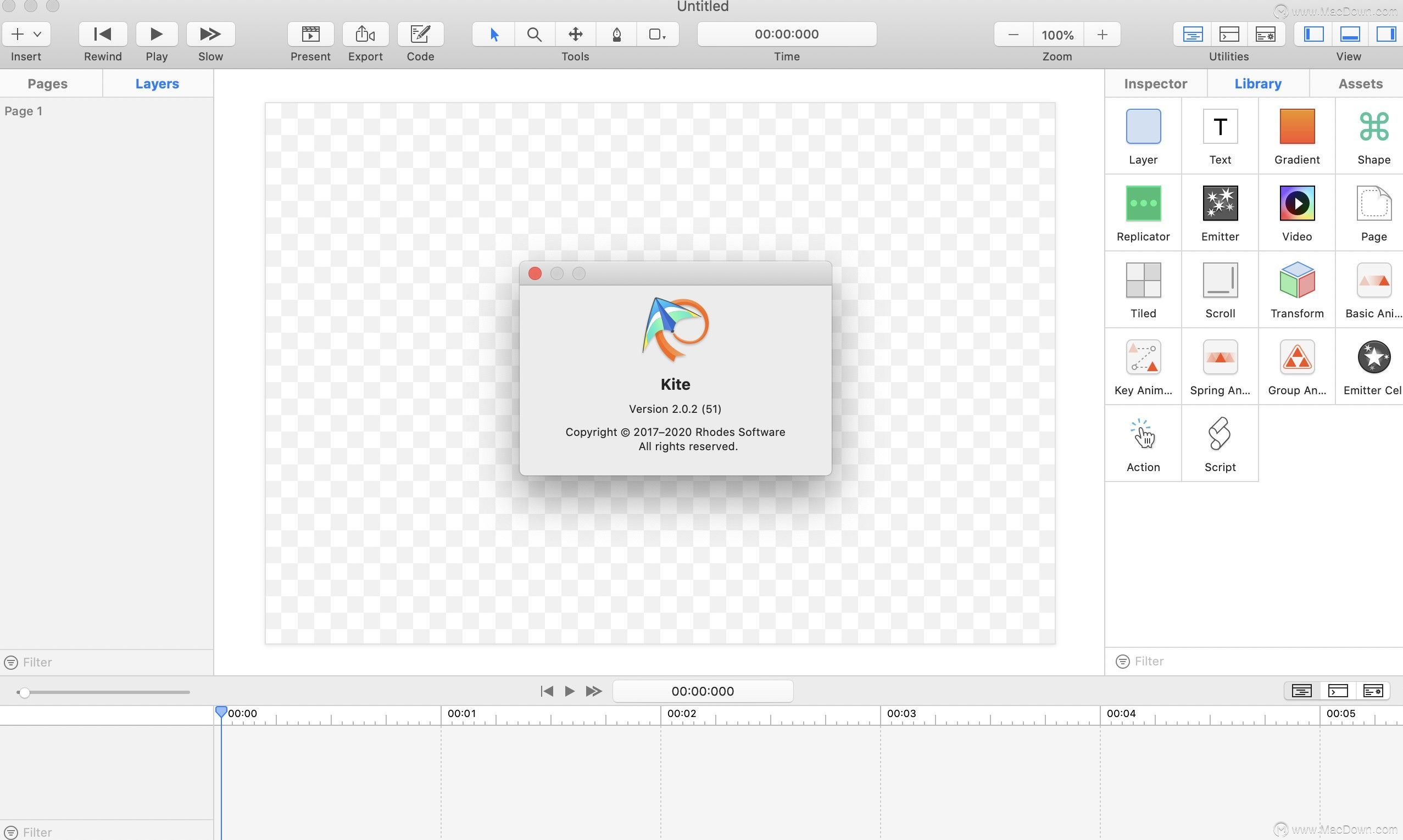Select the Emitter Cell library item

coord(1373,367)
